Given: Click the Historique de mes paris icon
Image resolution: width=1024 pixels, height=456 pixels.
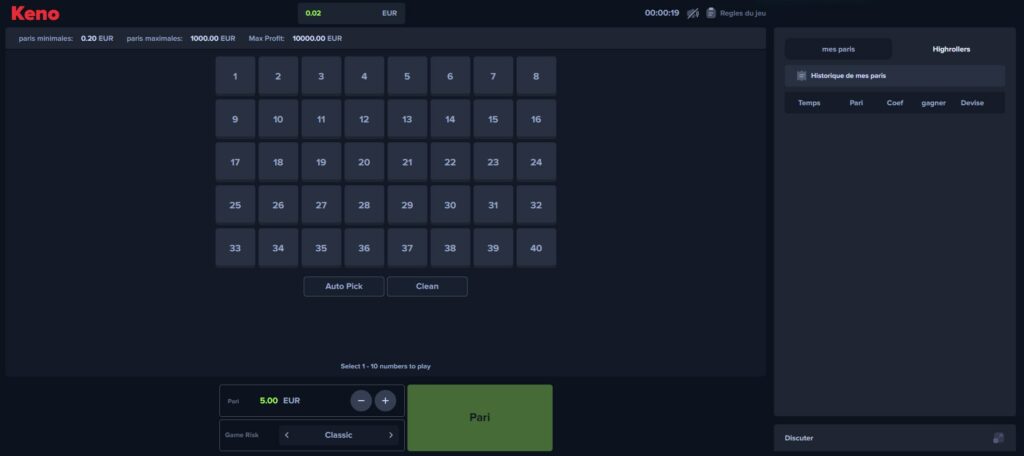Looking at the screenshot, I should click(802, 76).
